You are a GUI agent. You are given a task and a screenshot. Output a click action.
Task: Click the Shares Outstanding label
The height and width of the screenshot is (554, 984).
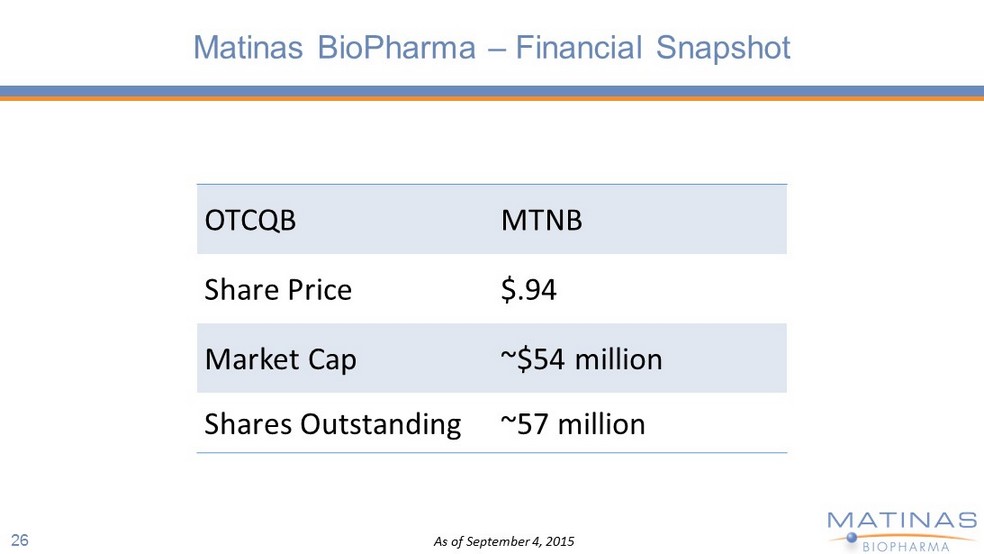pyautogui.click(x=332, y=424)
